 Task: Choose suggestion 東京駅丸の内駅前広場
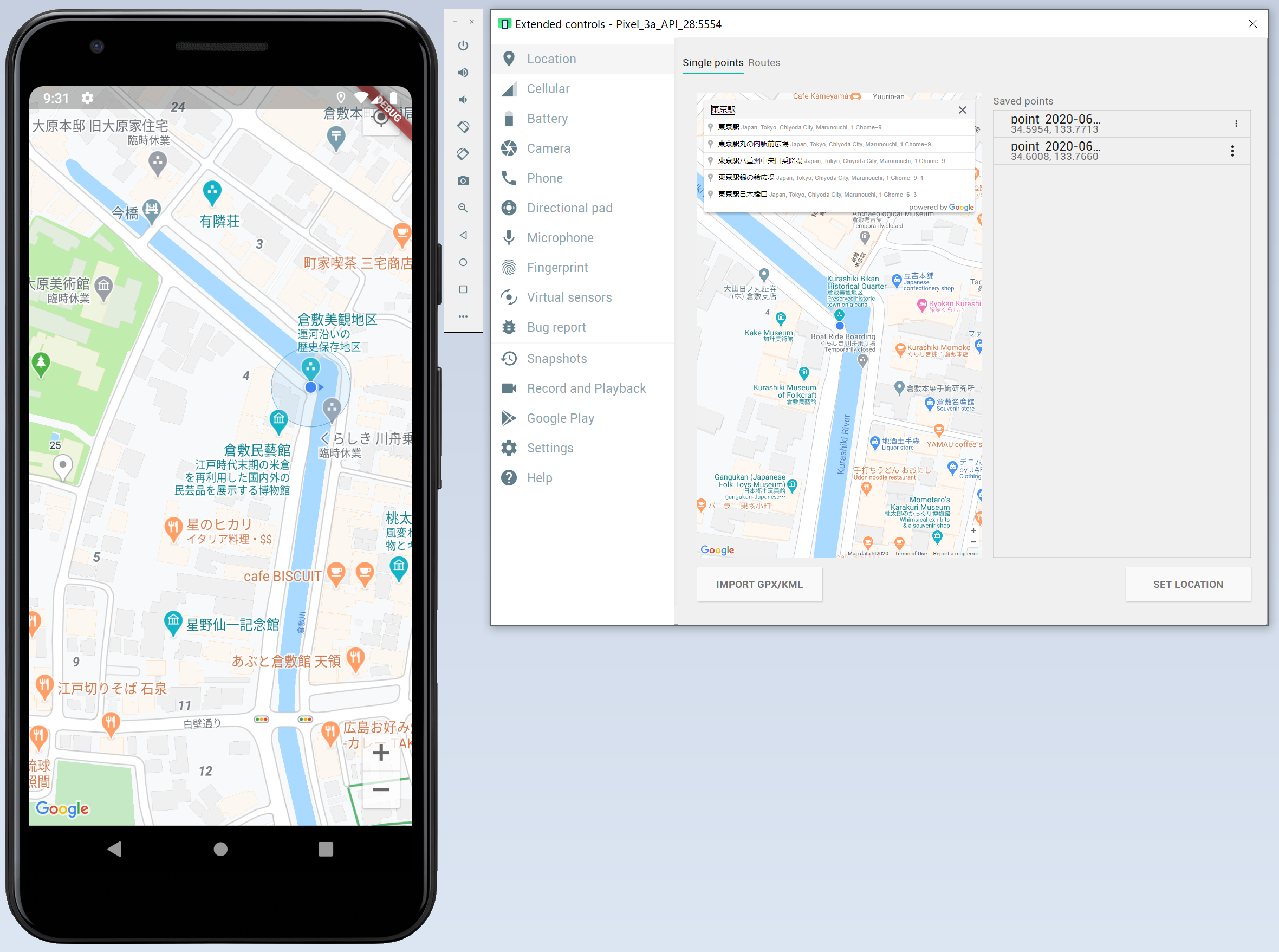click(840, 144)
